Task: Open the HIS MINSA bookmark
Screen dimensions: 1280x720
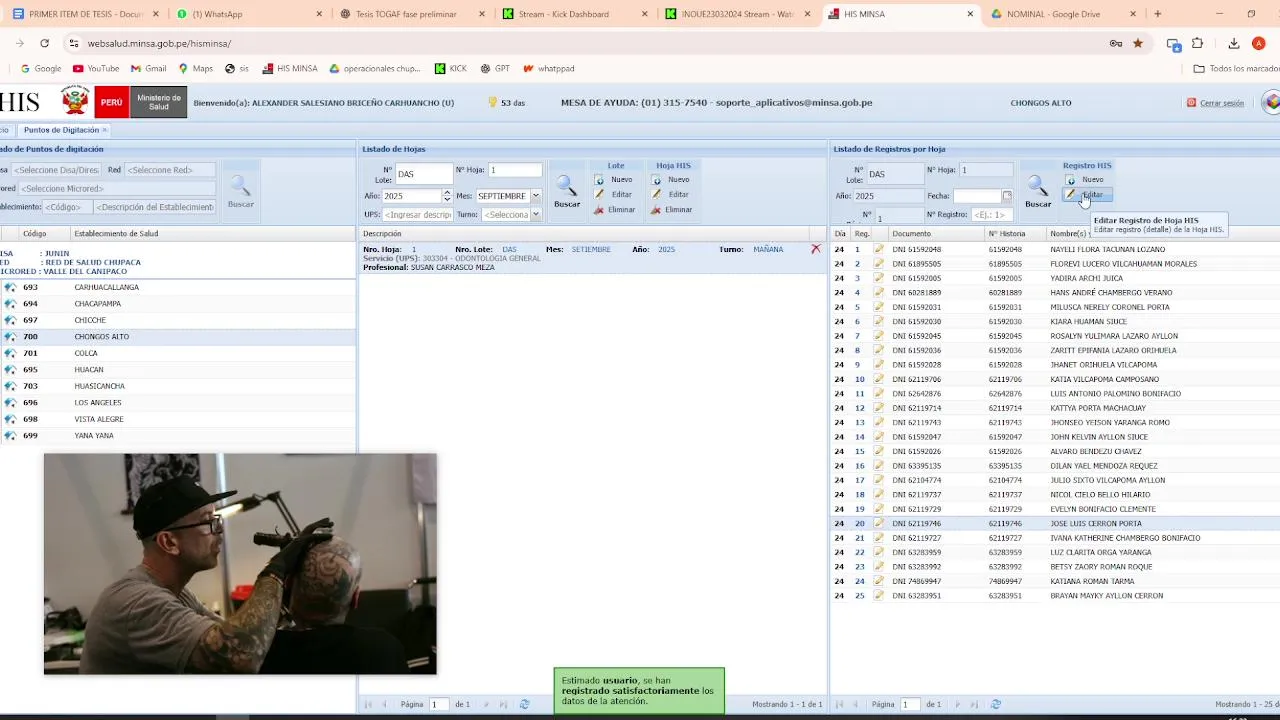Action: tap(289, 69)
